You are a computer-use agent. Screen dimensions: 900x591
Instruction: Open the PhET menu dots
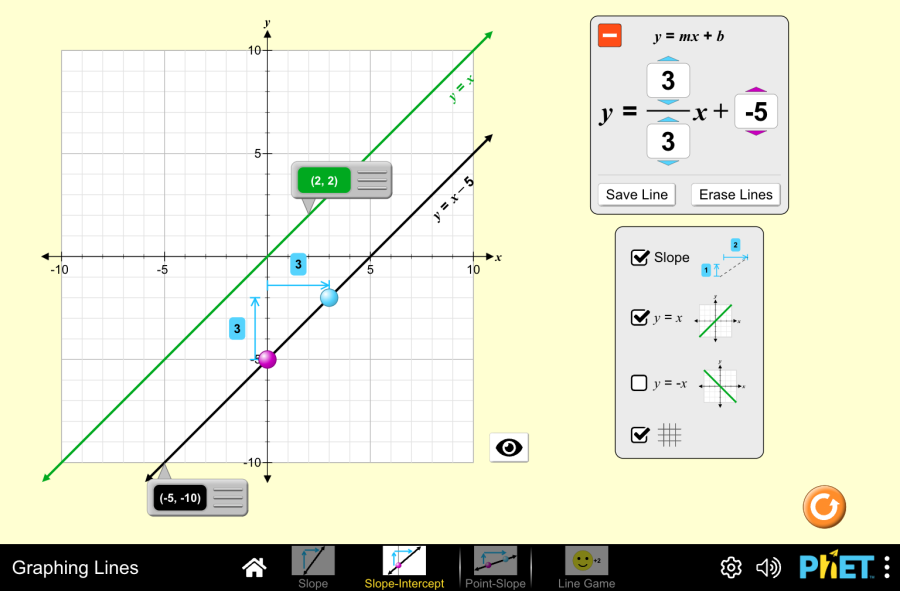point(889,567)
